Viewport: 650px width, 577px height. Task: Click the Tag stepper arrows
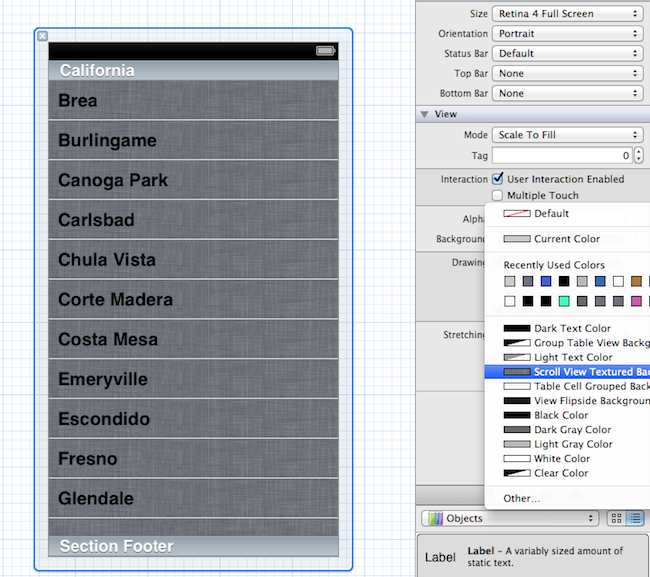[638, 155]
